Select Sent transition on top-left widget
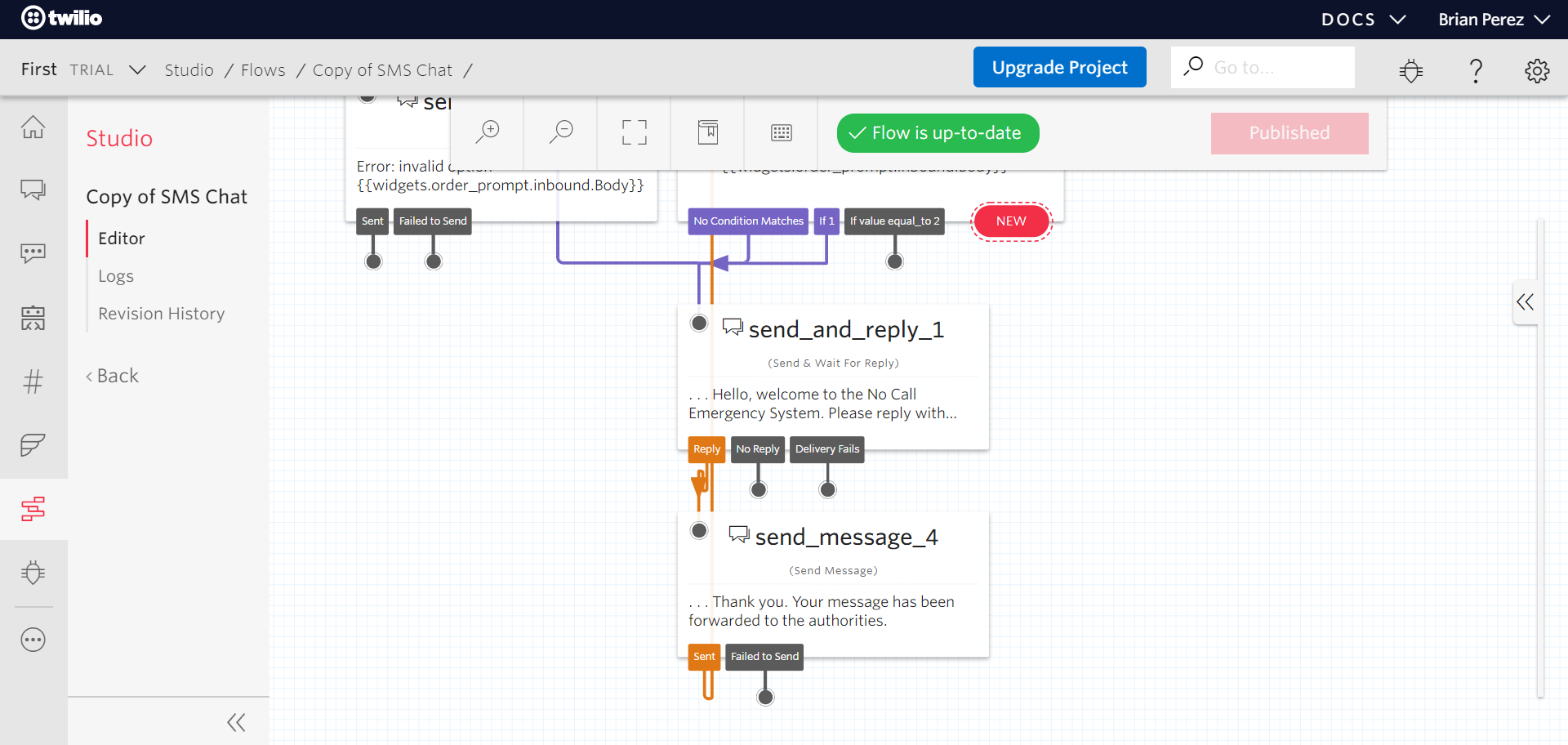This screenshot has width=1568, height=745. [x=372, y=221]
